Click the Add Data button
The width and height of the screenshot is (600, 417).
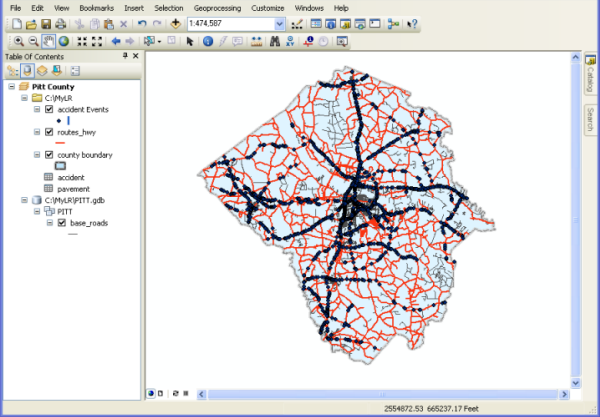click(176, 23)
